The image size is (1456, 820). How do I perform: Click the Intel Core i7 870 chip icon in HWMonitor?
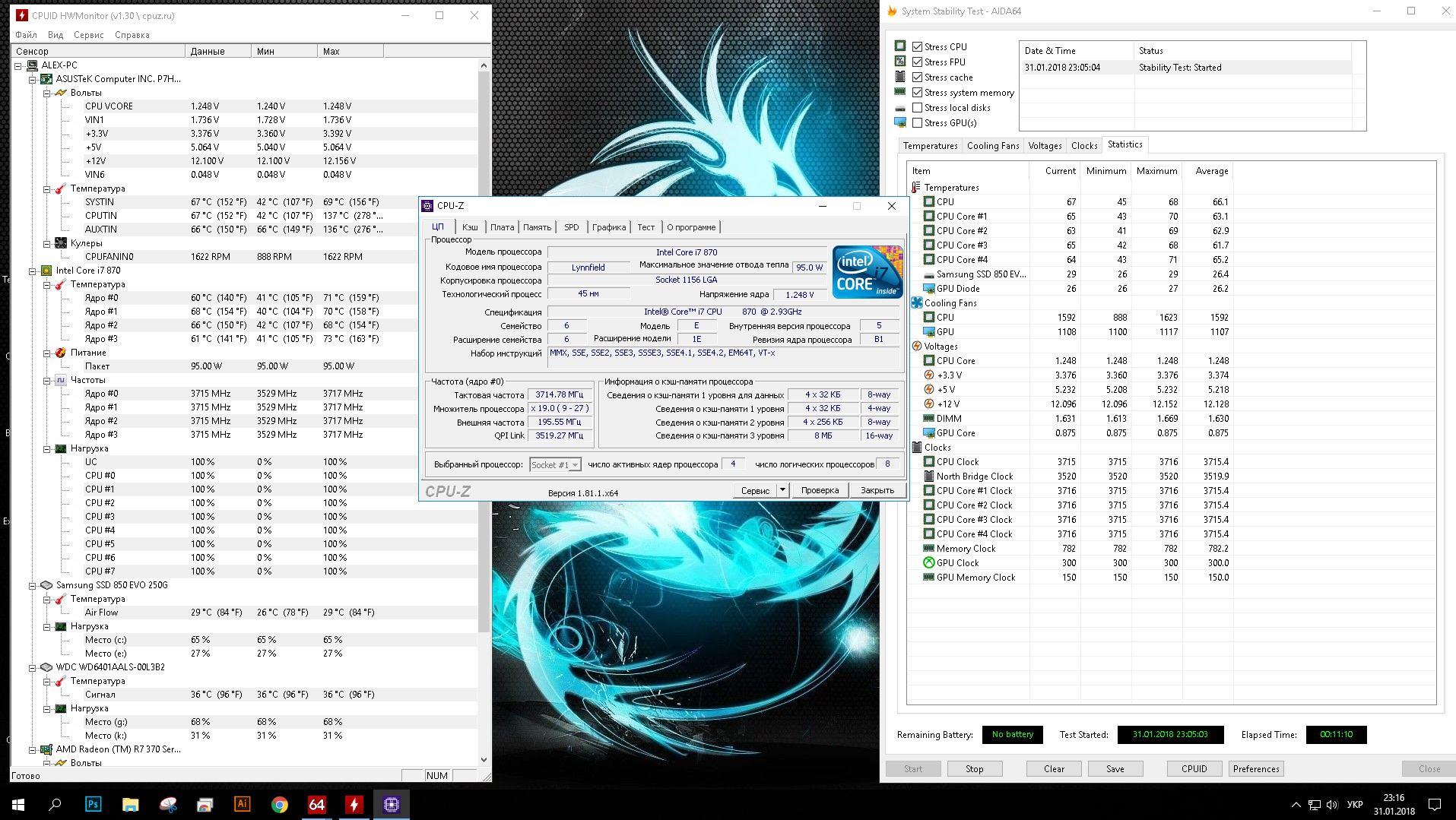[46, 270]
